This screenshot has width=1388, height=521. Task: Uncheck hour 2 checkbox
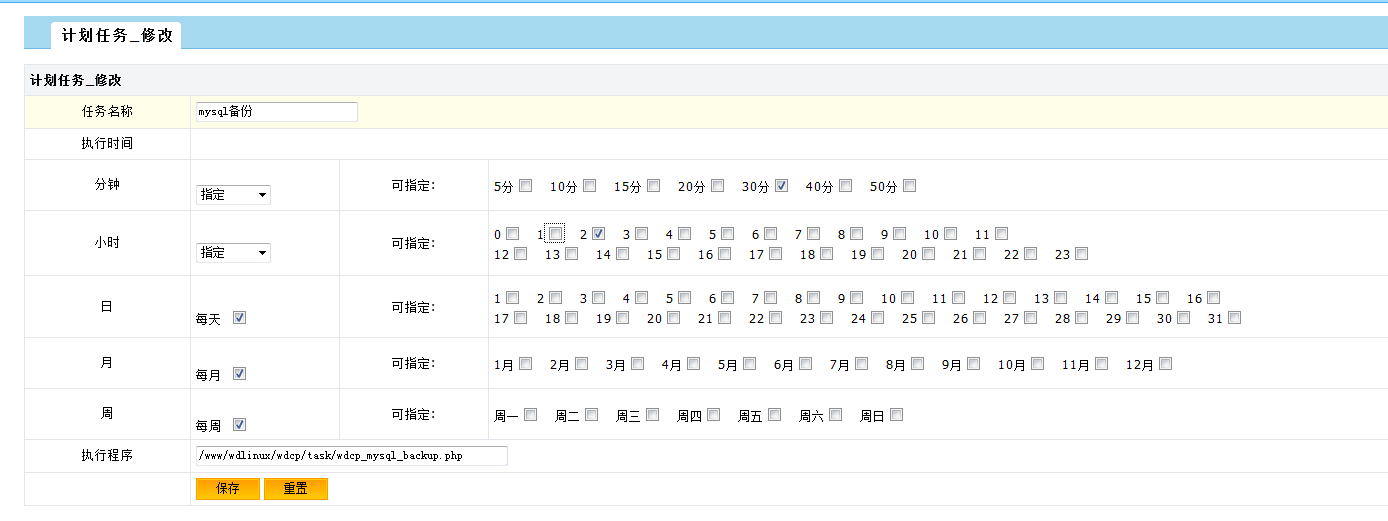tap(598, 234)
